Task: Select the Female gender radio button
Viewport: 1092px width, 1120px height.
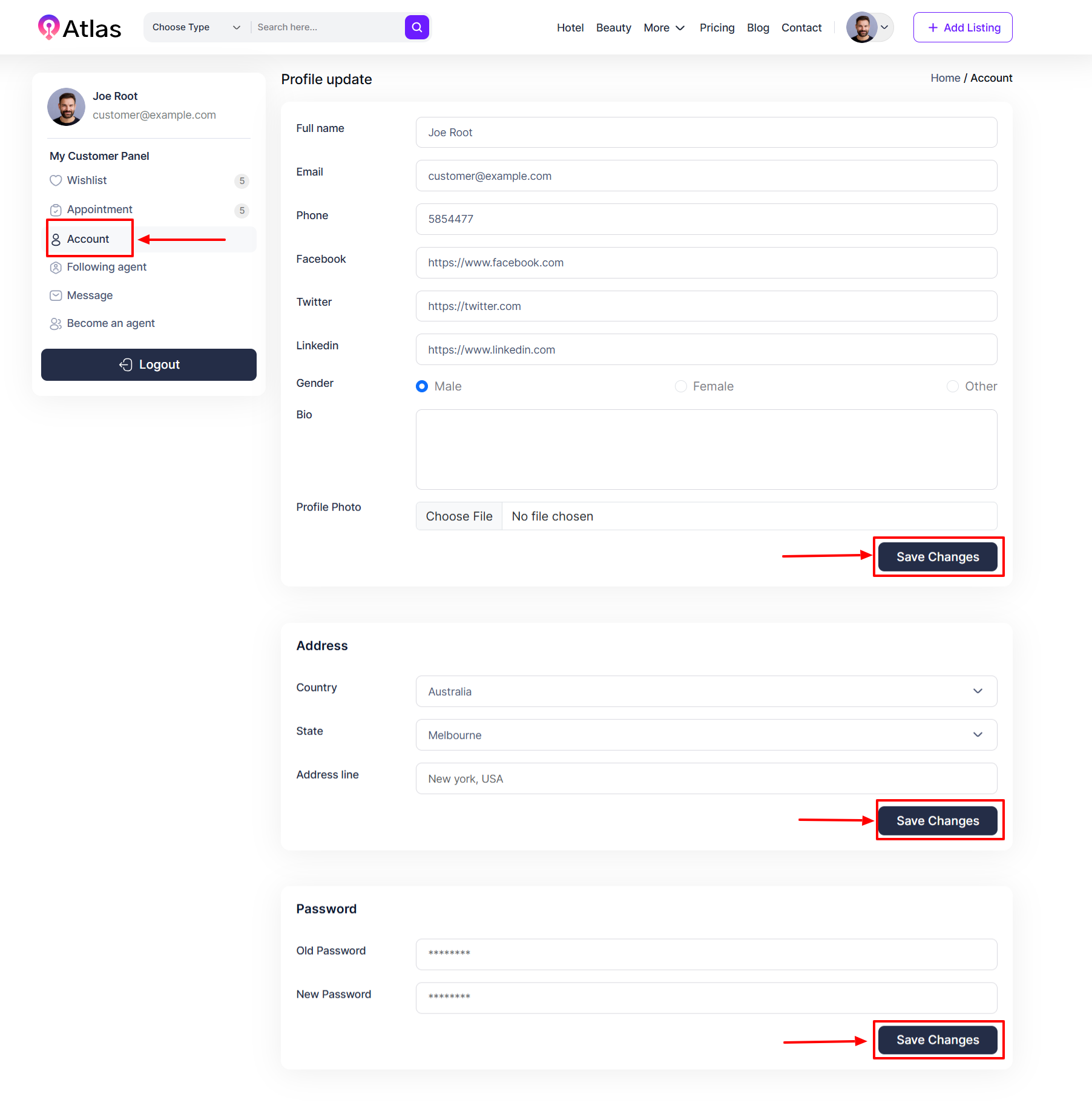Action: pos(681,386)
